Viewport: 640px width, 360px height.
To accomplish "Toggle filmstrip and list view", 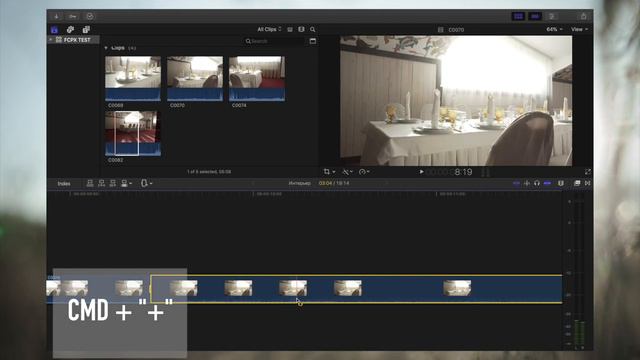I will (301, 29).
